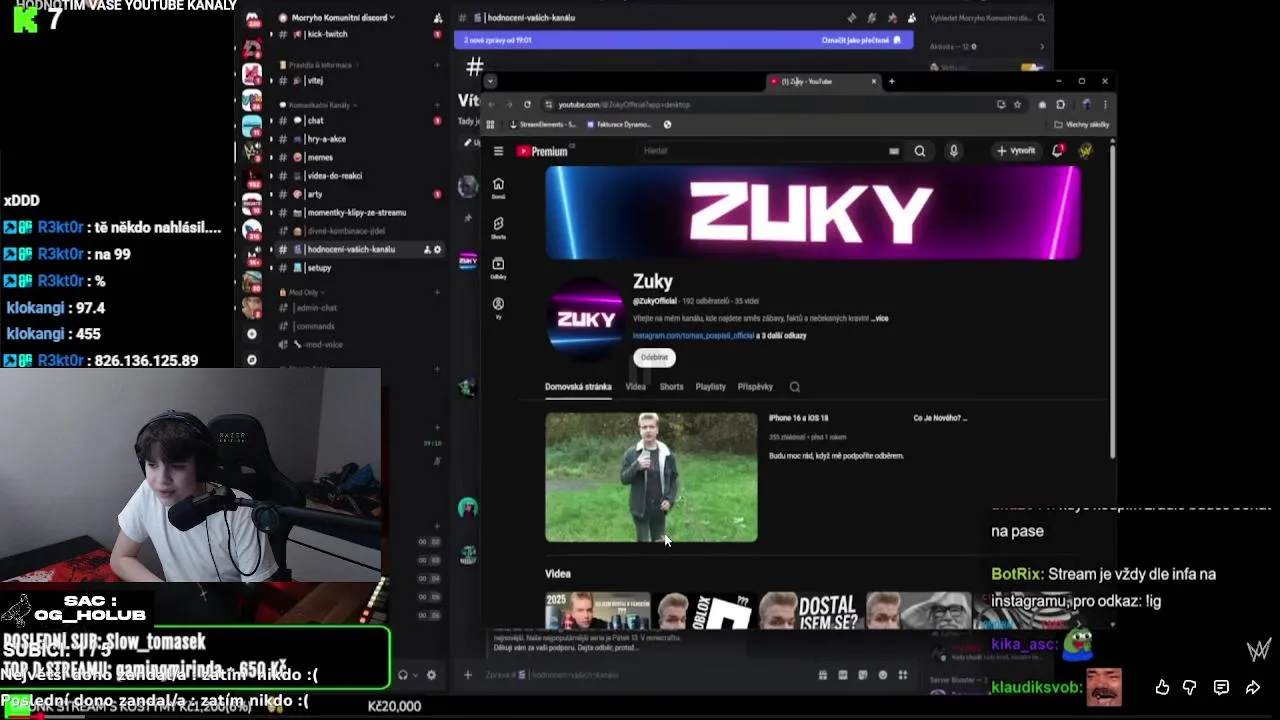Expand thread arrow next to setupy channel
Screen dimensions: 1280x720
click(271, 268)
